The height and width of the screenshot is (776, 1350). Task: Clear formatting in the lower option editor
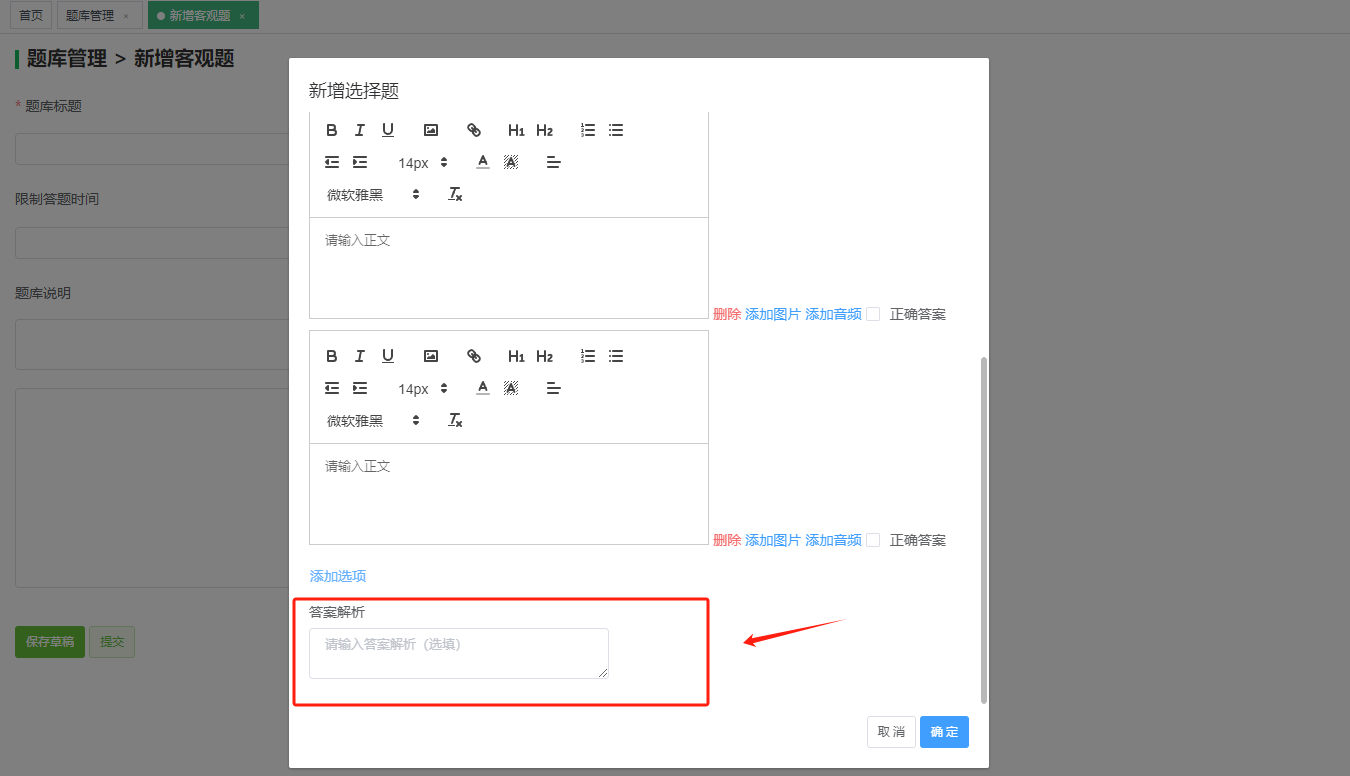coord(455,421)
